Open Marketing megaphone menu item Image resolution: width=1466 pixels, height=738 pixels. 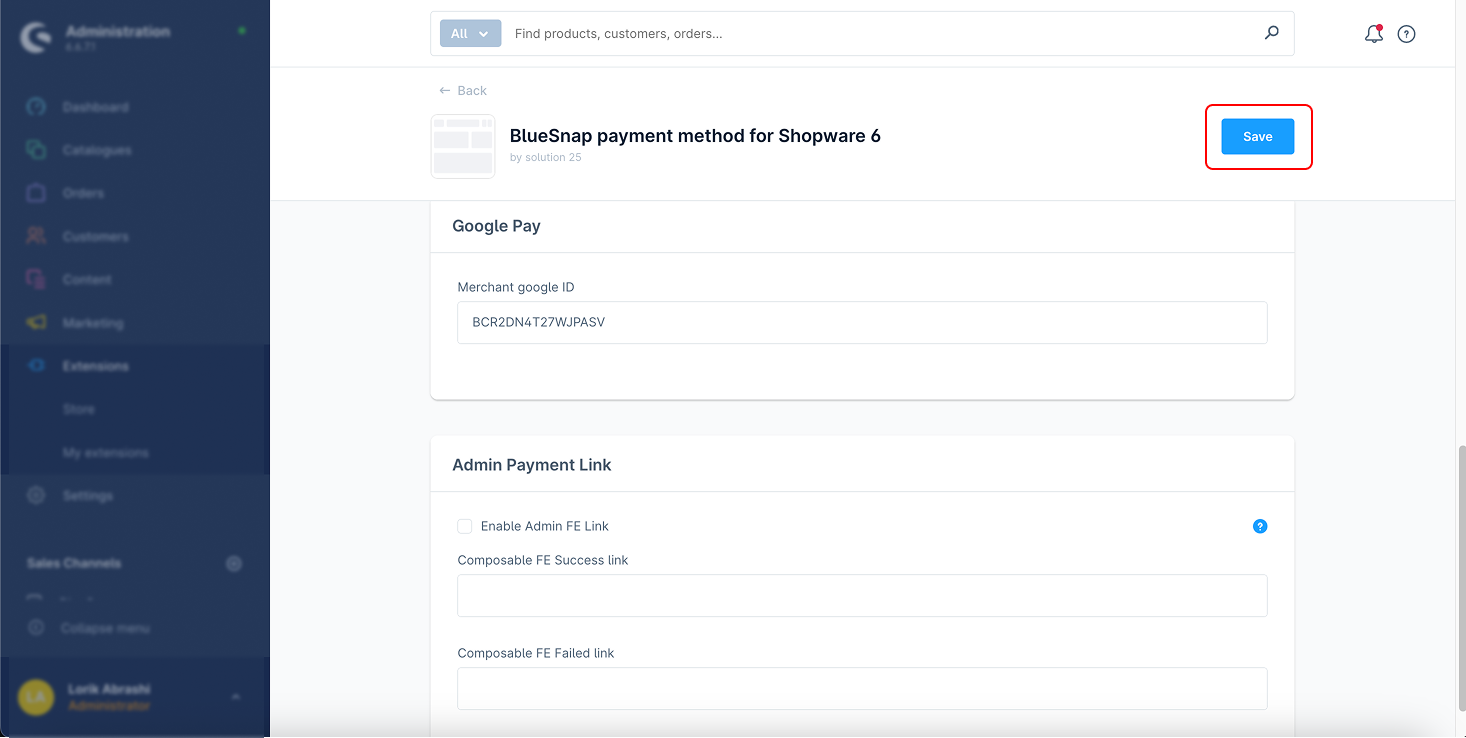tap(92, 323)
